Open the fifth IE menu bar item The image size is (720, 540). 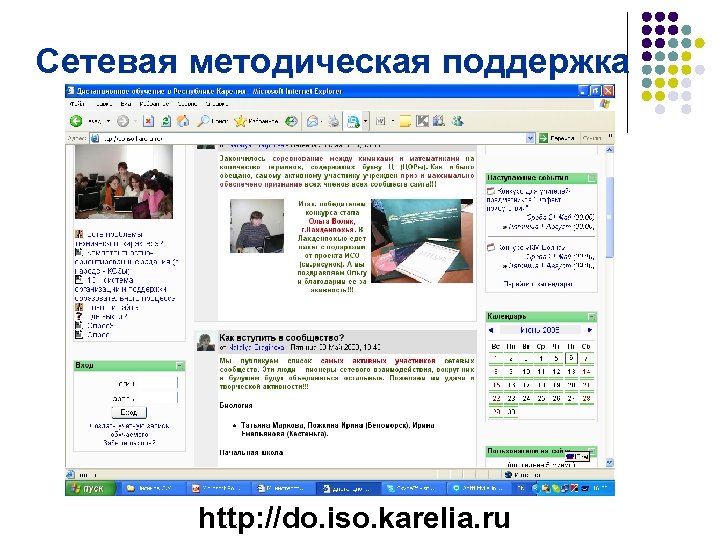187,104
